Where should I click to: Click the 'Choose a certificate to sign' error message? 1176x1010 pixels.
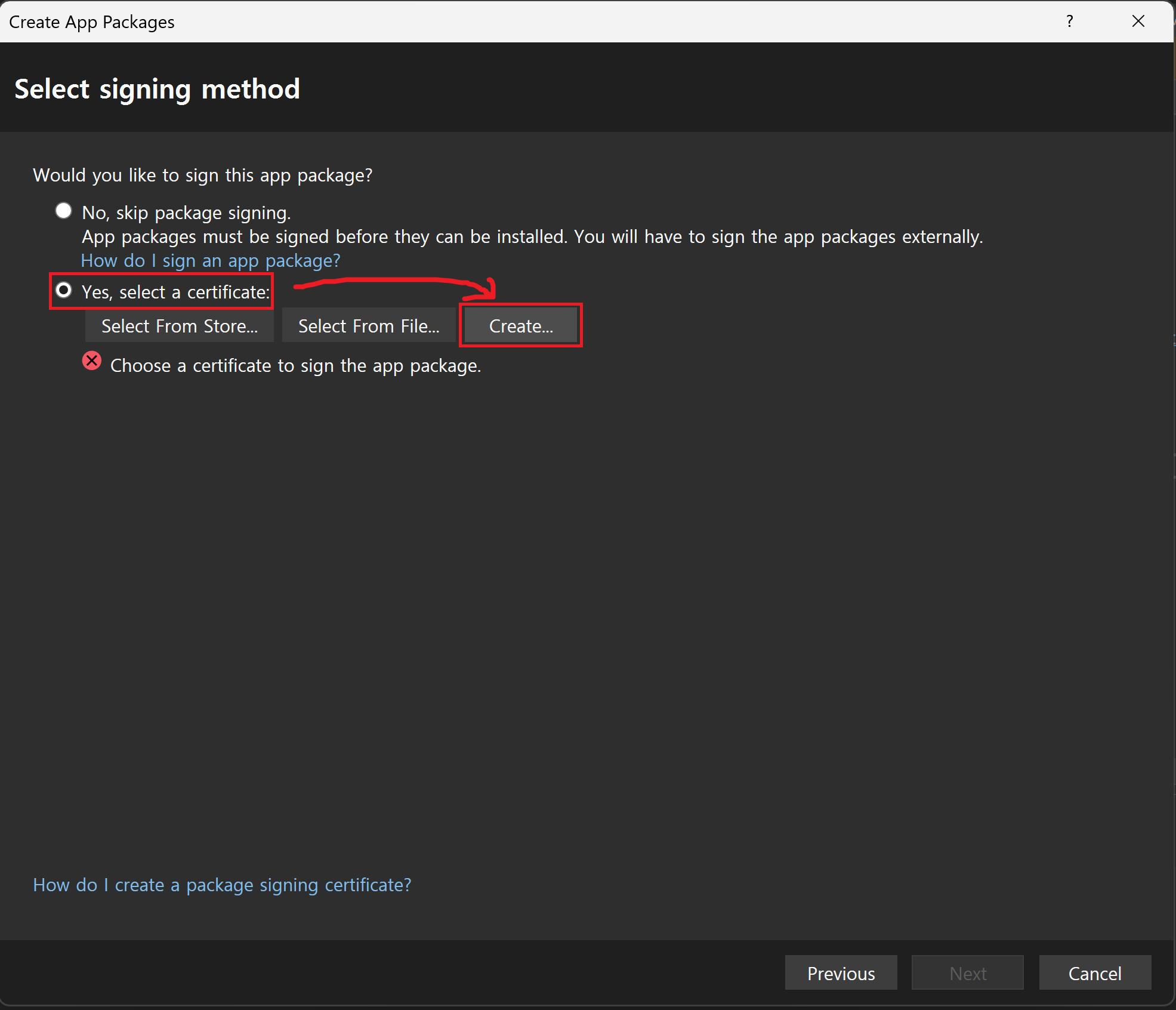point(295,365)
